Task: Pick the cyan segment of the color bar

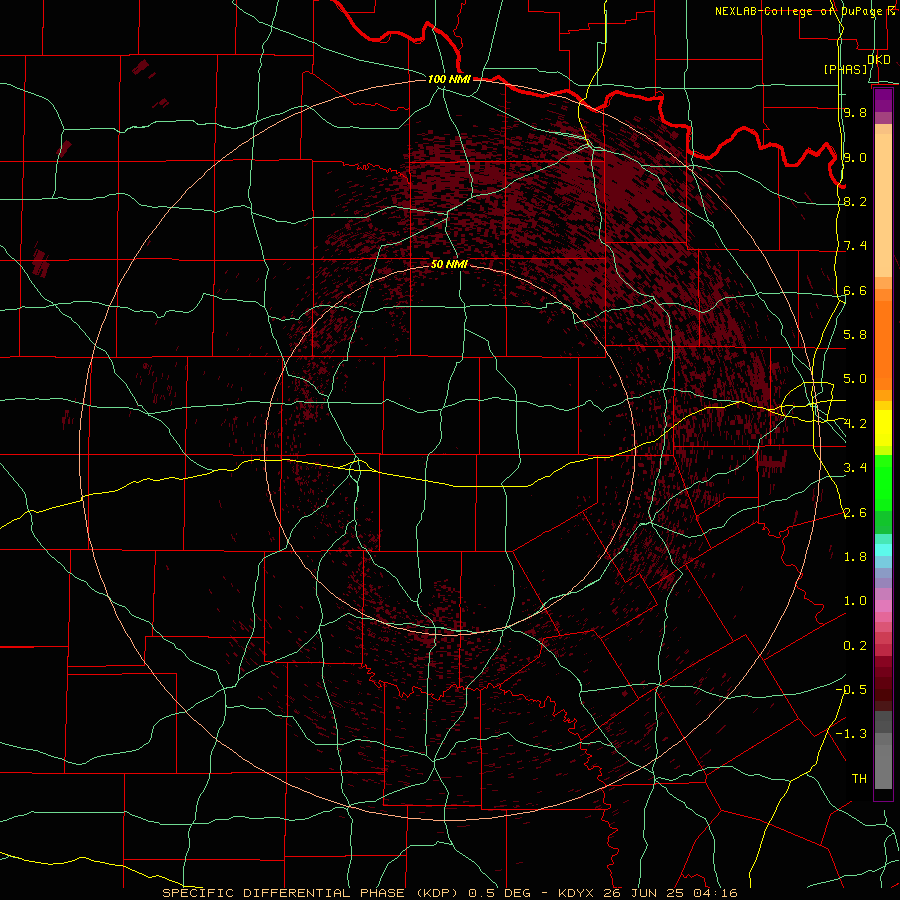Action: [x=883, y=550]
